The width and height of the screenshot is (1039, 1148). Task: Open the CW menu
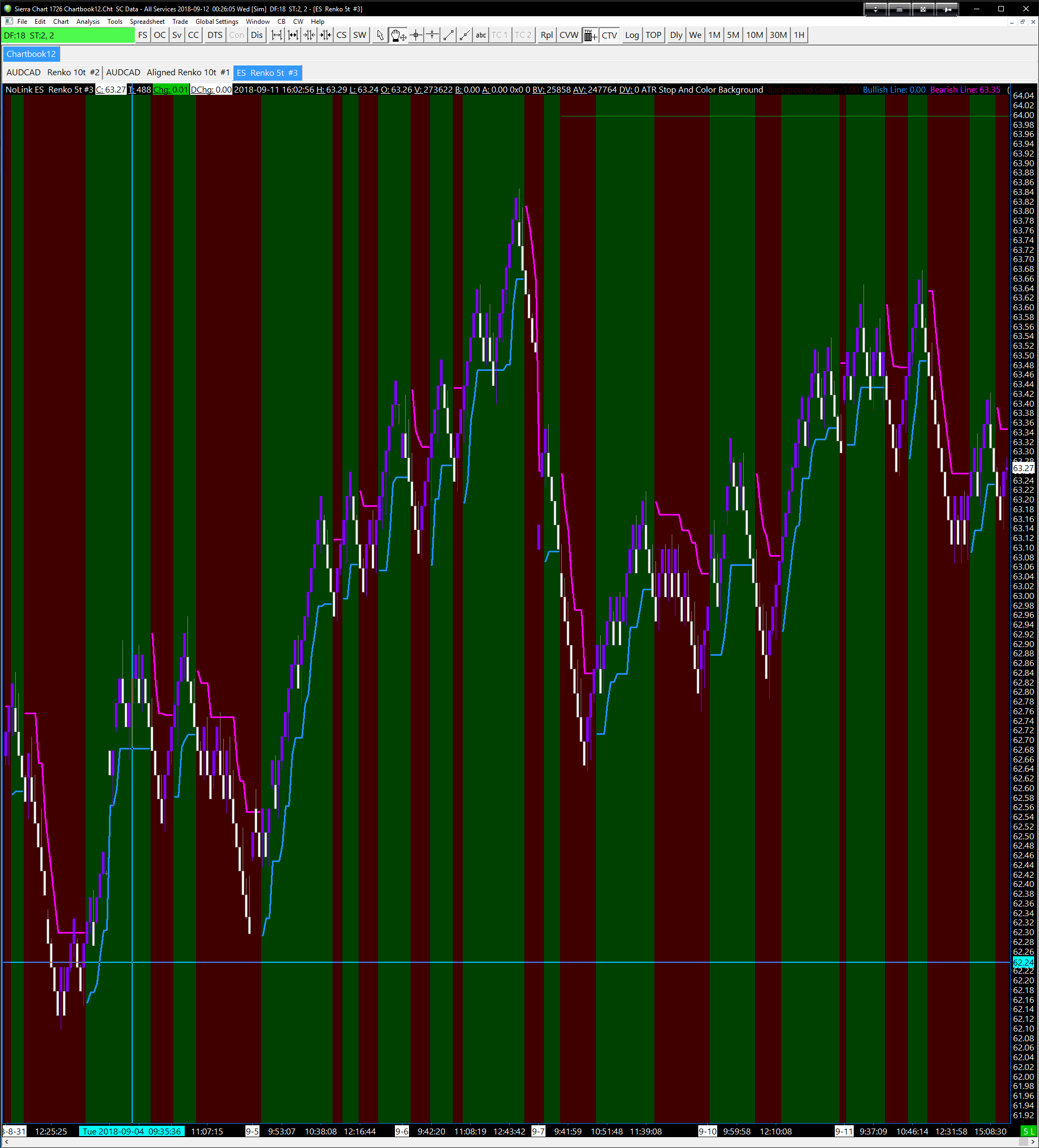click(x=298, y=22)
